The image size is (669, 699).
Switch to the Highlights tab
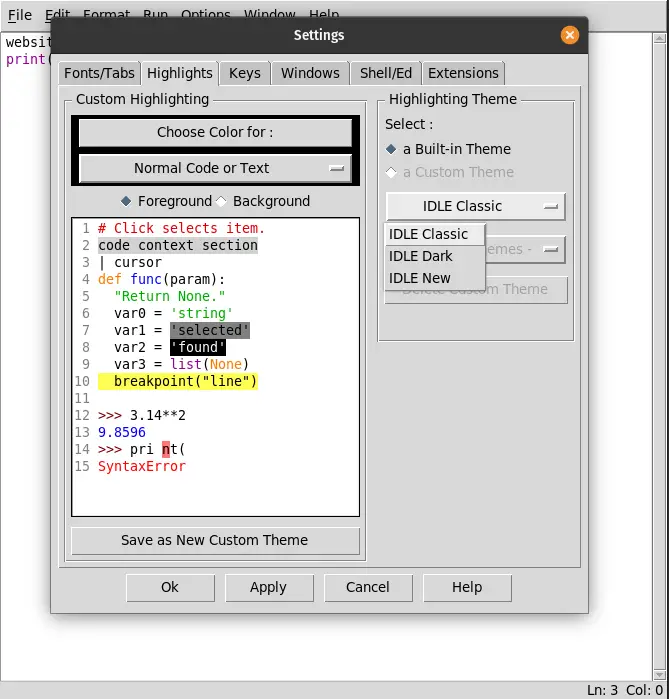point(180,73)
